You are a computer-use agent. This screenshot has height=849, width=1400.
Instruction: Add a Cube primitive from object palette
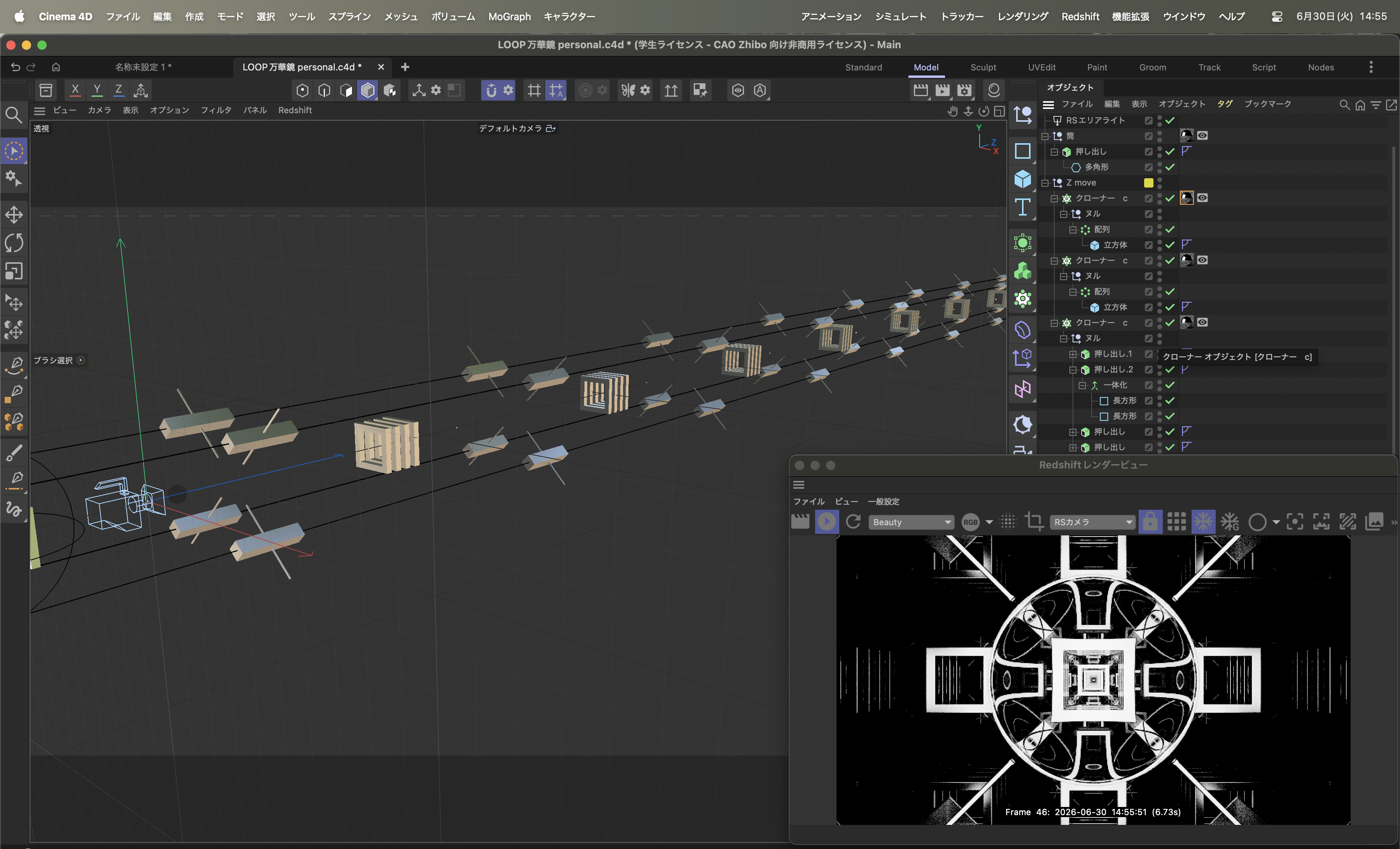point(1023,179)
